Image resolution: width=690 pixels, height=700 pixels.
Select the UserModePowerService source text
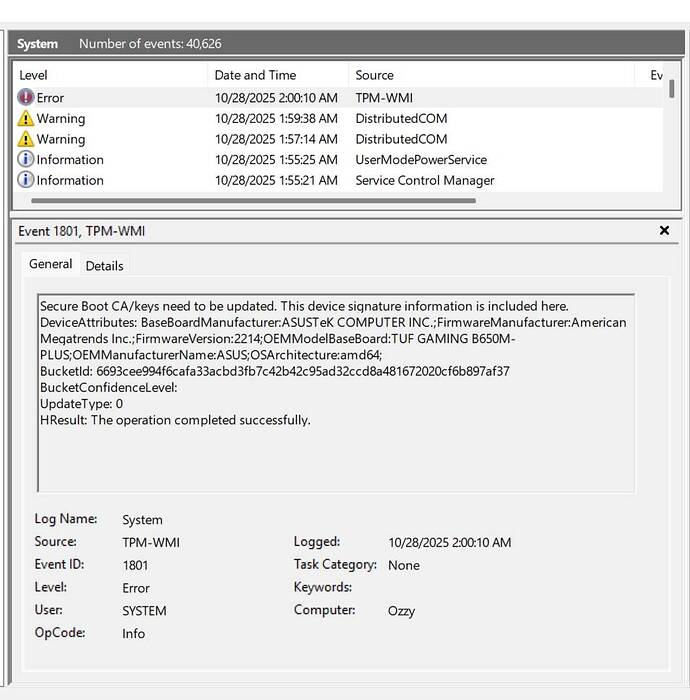[x=421, y=160]
